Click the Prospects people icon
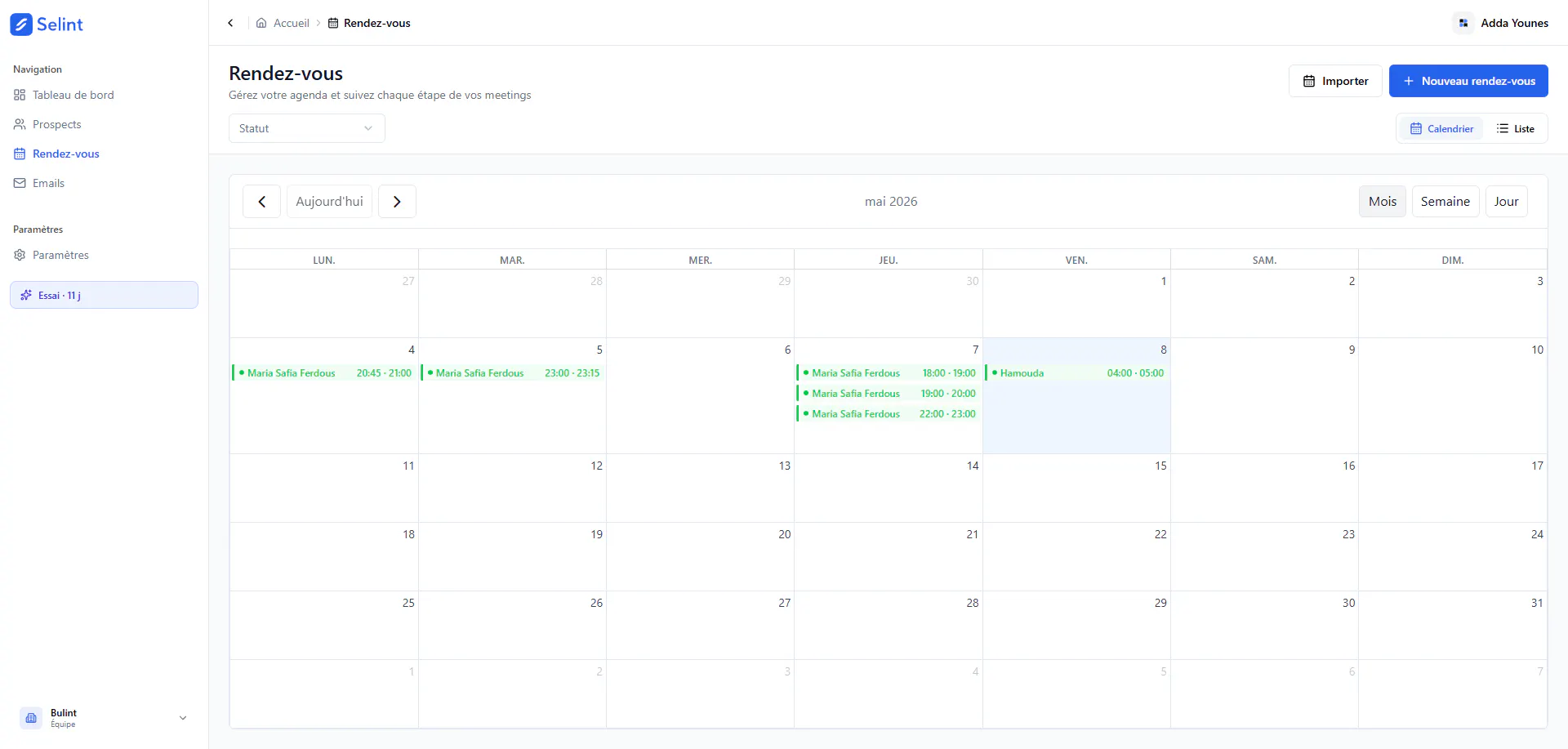1568x749 pixels. click(x=20, y=124)
